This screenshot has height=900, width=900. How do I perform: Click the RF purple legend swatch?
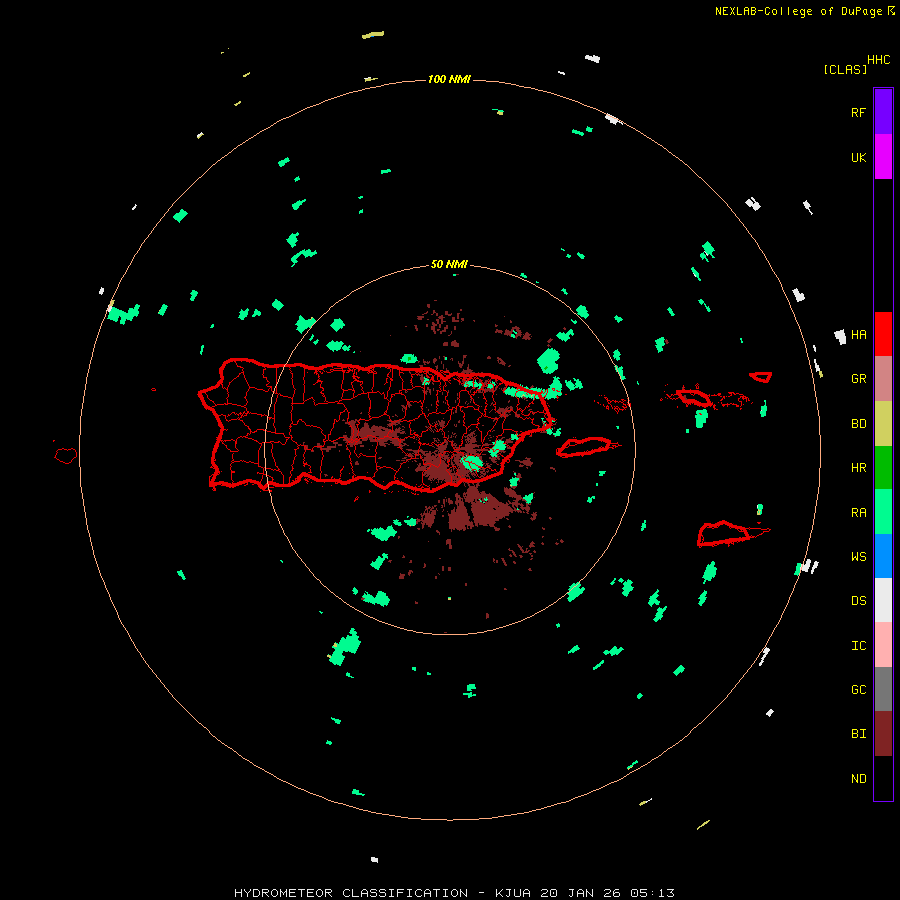pyautogui.click(x=883, y=111)
